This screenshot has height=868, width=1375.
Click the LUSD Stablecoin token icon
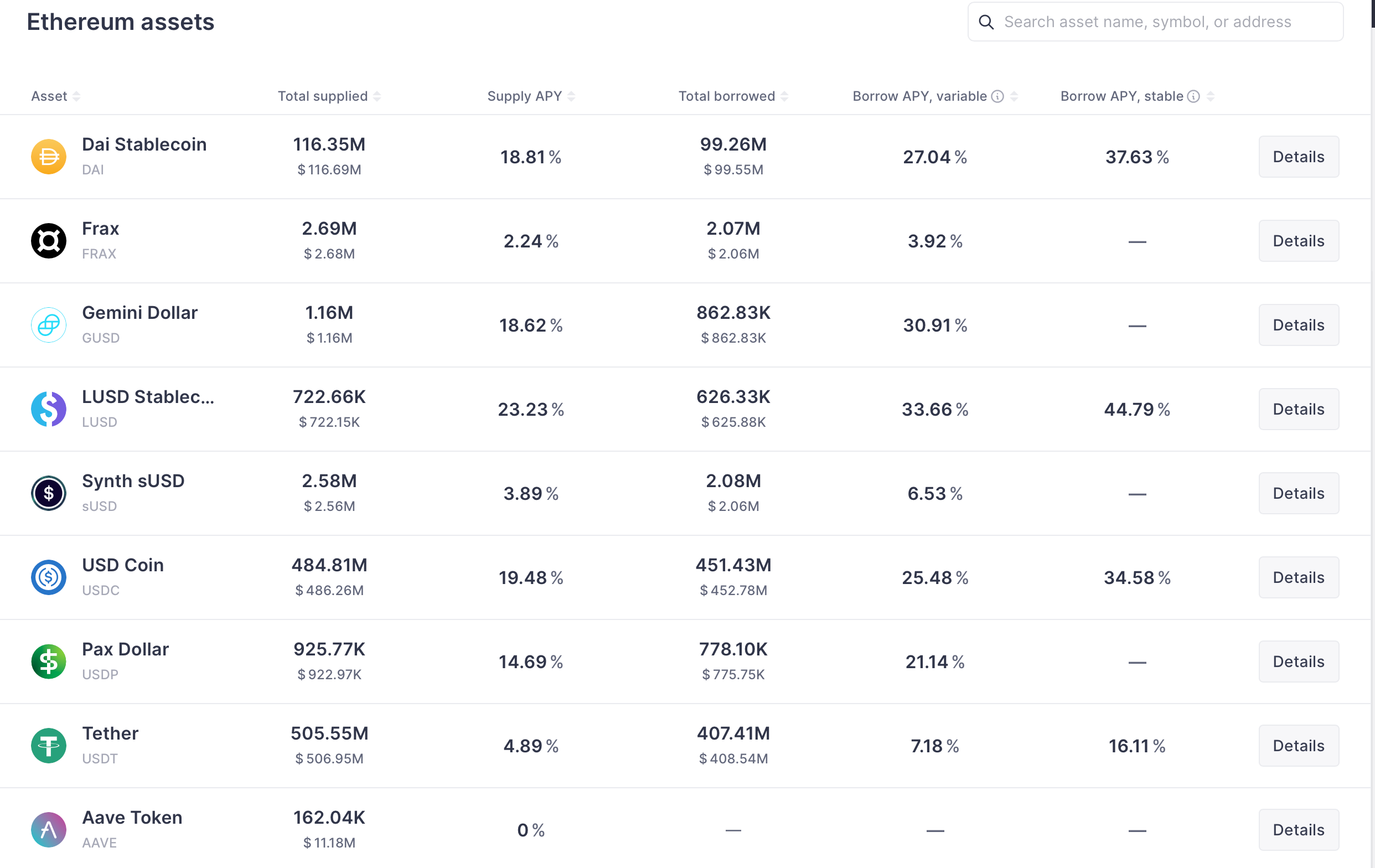tap(49, 409)
